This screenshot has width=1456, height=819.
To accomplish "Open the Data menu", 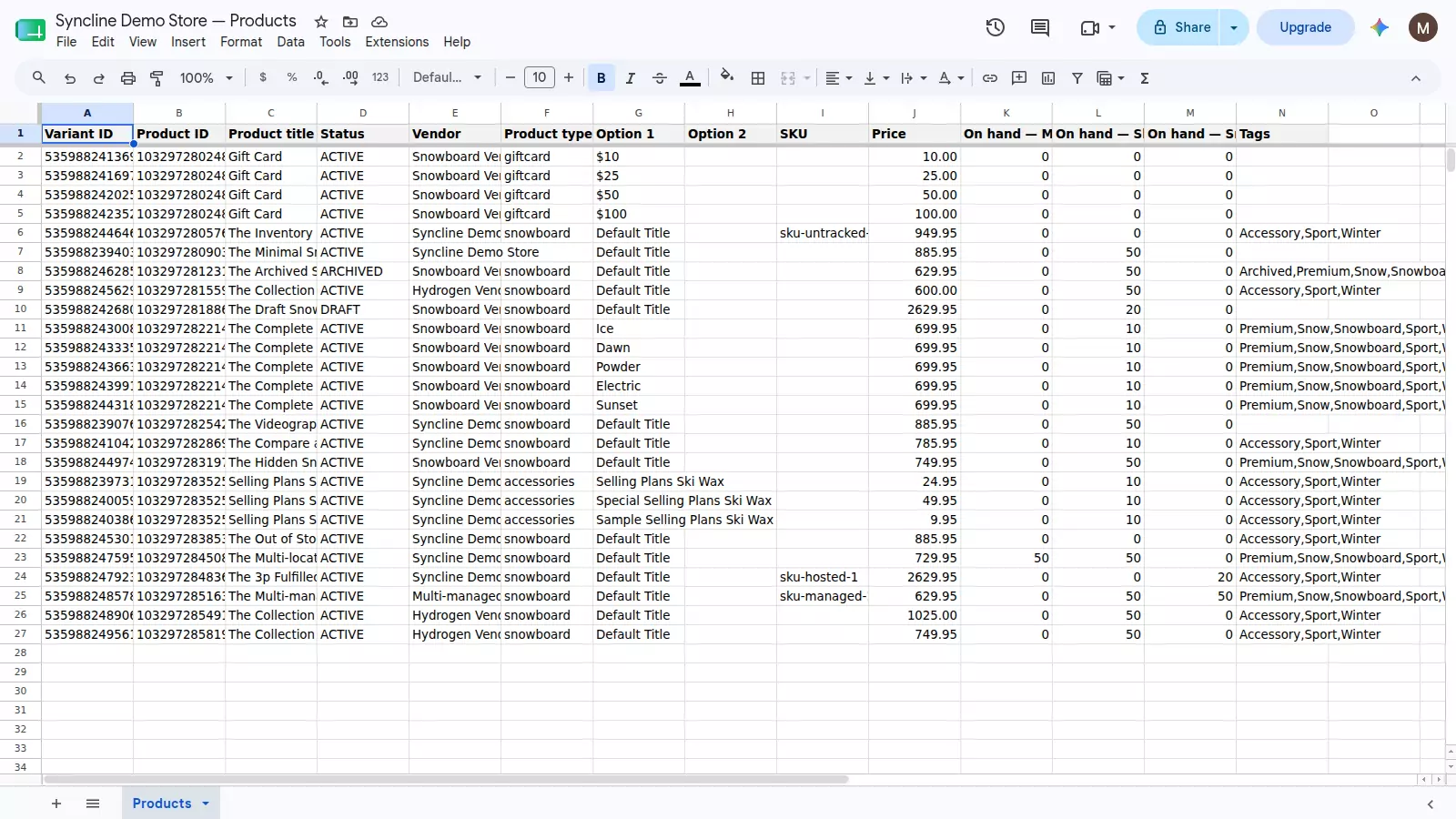I will click(x=291, y=42).
